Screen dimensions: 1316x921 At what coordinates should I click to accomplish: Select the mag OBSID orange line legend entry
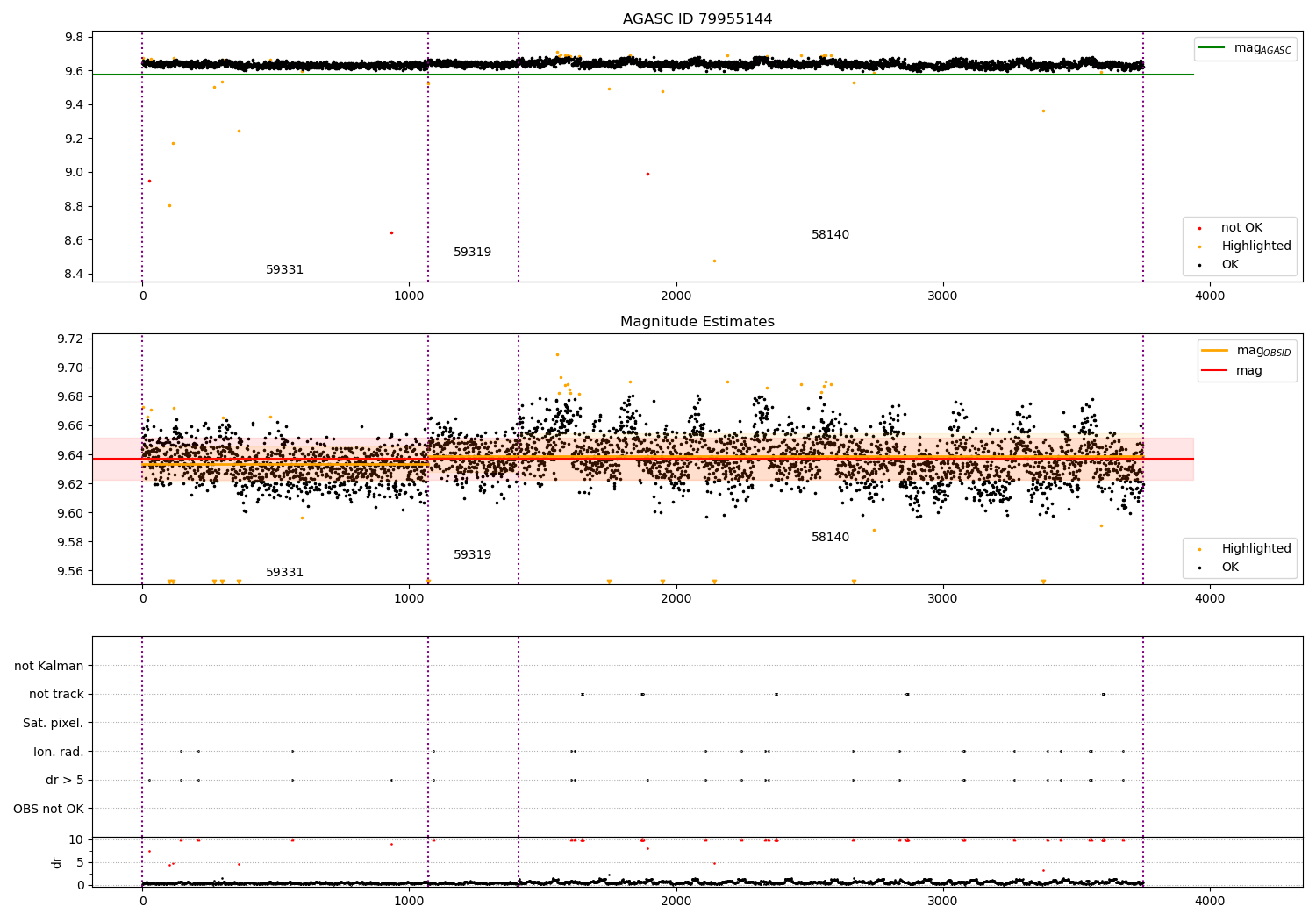(x=1246, y=351)
